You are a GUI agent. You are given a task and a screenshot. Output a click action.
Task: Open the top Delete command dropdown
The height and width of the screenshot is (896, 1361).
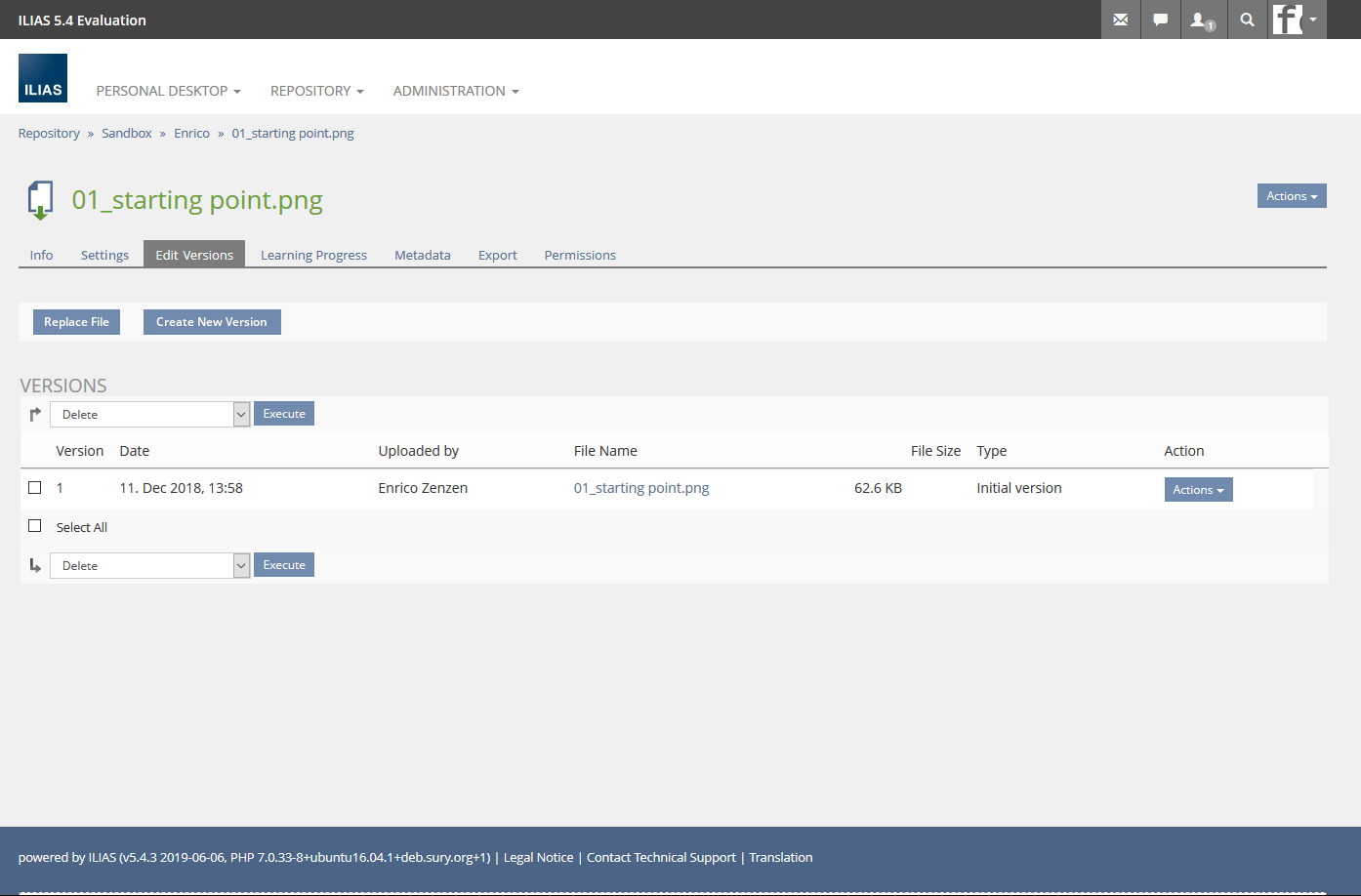(x=150, y=415)
